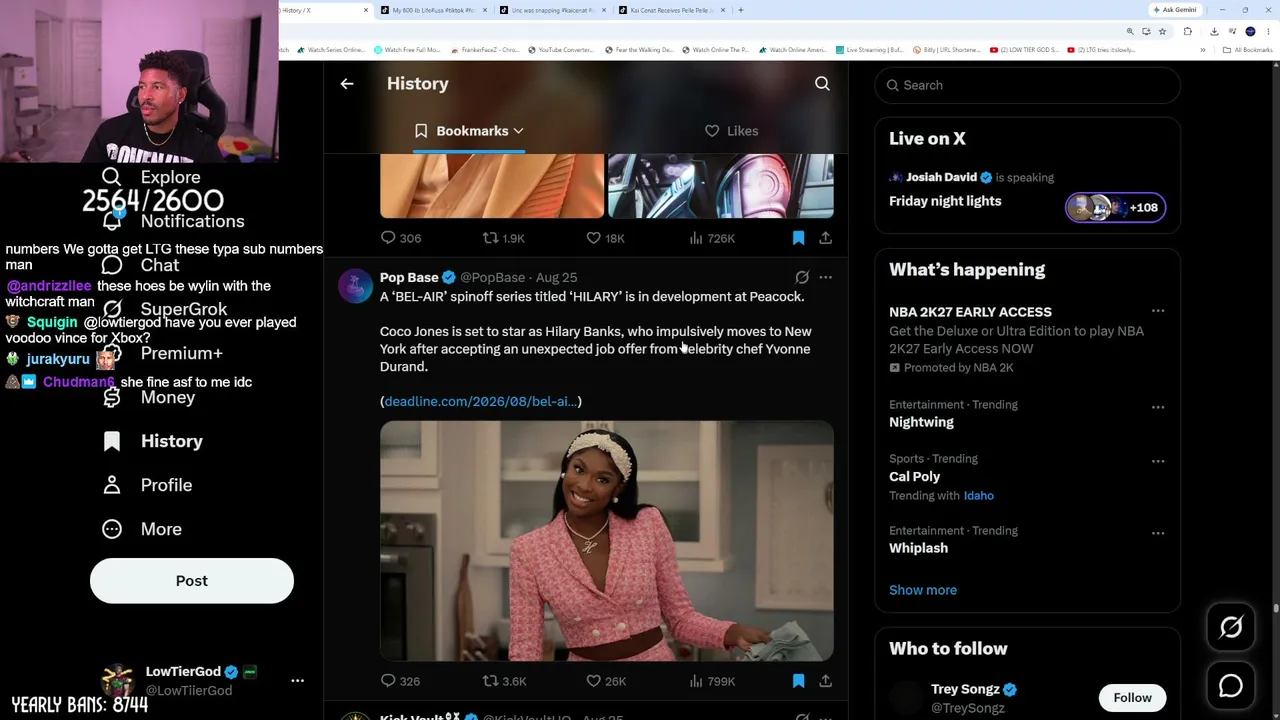The height and width of the screenshot is (720, 1280).
Task: Open more options for Whiplash trend
Action: 1158,534
